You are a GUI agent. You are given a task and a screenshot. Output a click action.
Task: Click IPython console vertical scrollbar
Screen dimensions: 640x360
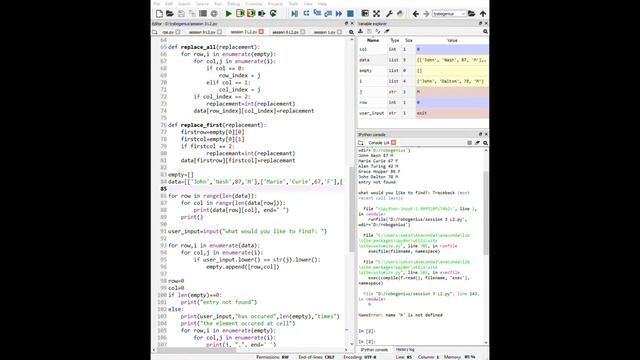tap(486, 212)
